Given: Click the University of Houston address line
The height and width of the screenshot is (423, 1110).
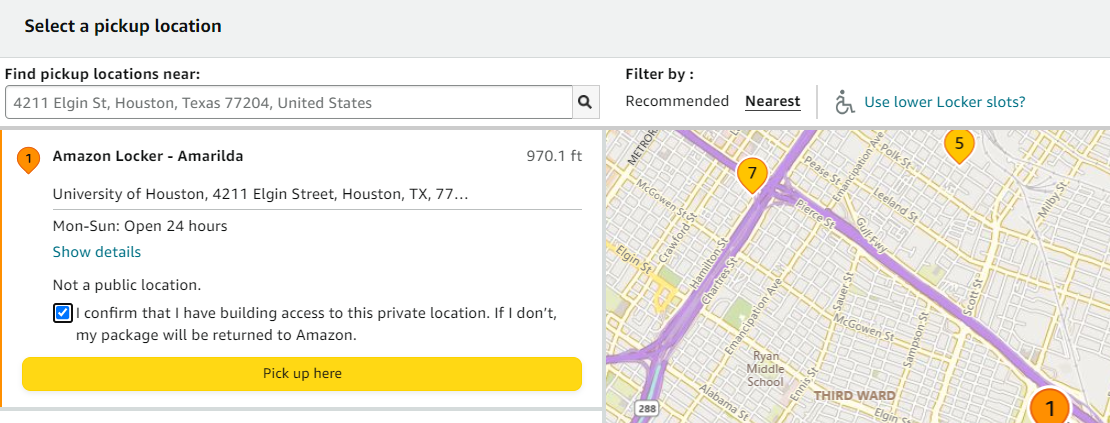Looking at the screenshot, I should pyautogui.click(x=260, y=193).
